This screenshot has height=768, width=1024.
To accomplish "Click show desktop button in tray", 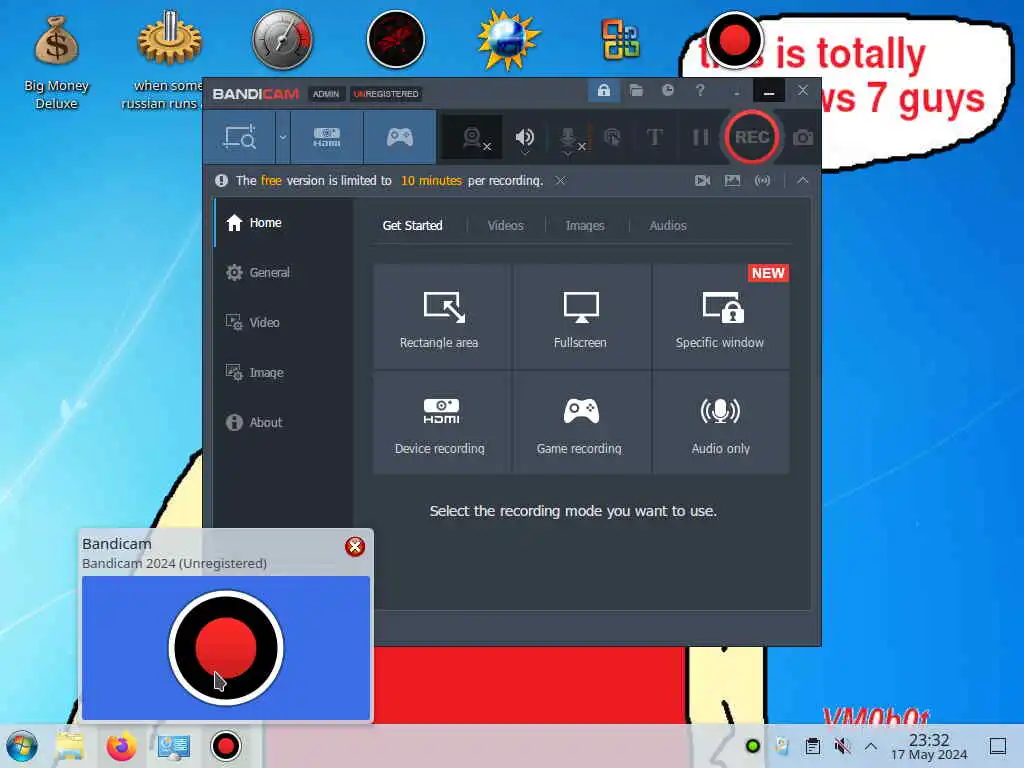I will coord(997,746).
